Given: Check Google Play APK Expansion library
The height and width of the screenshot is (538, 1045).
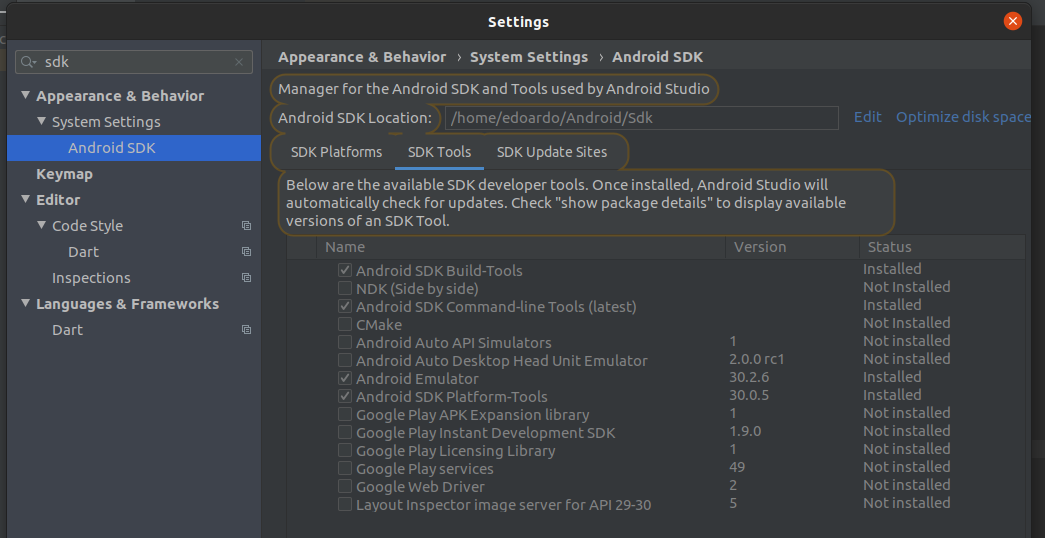Looking at the screenshot, I should click(x=345, y=414).
